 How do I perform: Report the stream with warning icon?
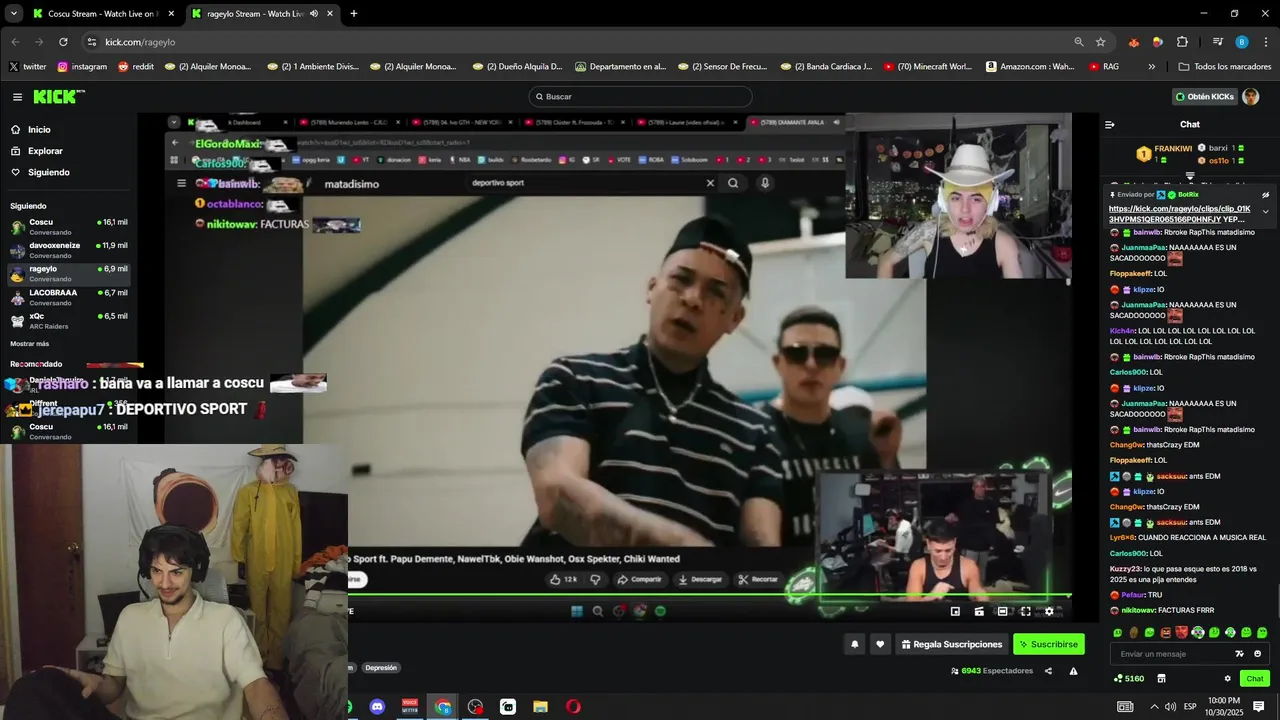click(x=1073, y=671)
